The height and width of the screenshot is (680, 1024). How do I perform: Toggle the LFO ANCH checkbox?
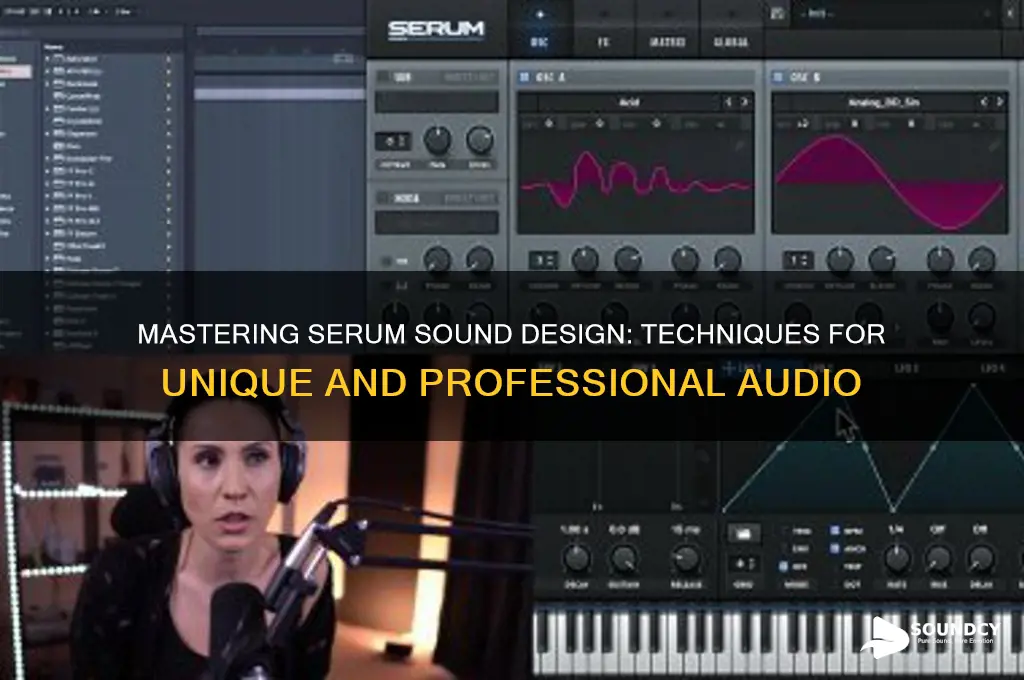[x=835, y=549]
